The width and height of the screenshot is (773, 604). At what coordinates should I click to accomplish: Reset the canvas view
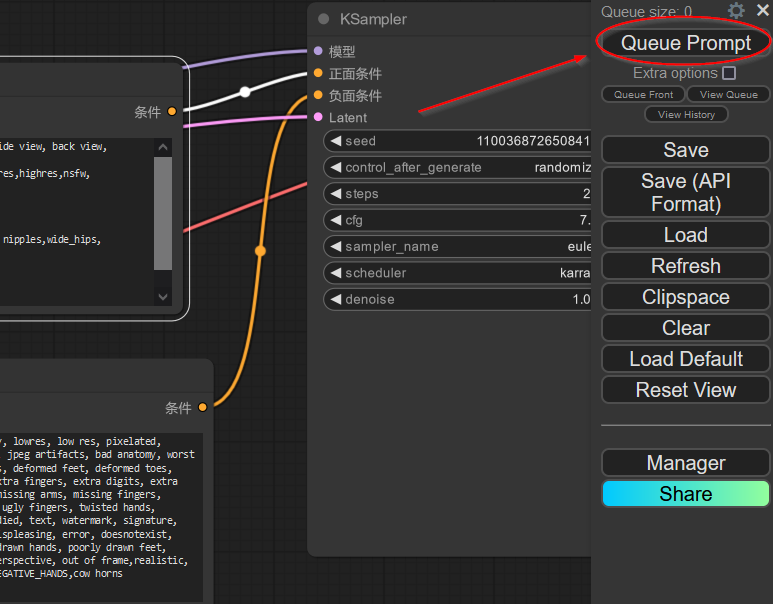point(685,390)
